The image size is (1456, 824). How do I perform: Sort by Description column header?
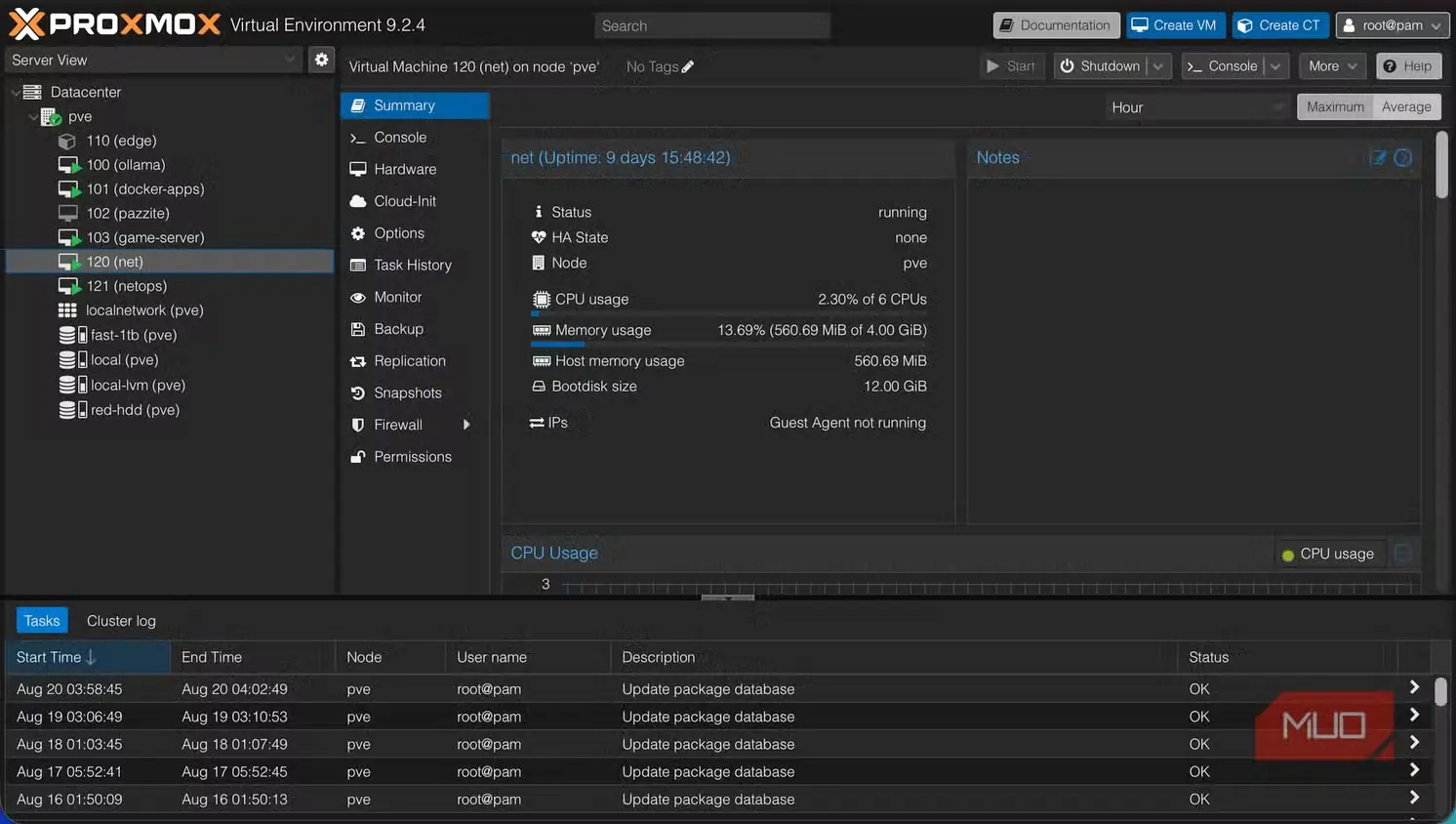pyautogui.click(x=893, y=657)
